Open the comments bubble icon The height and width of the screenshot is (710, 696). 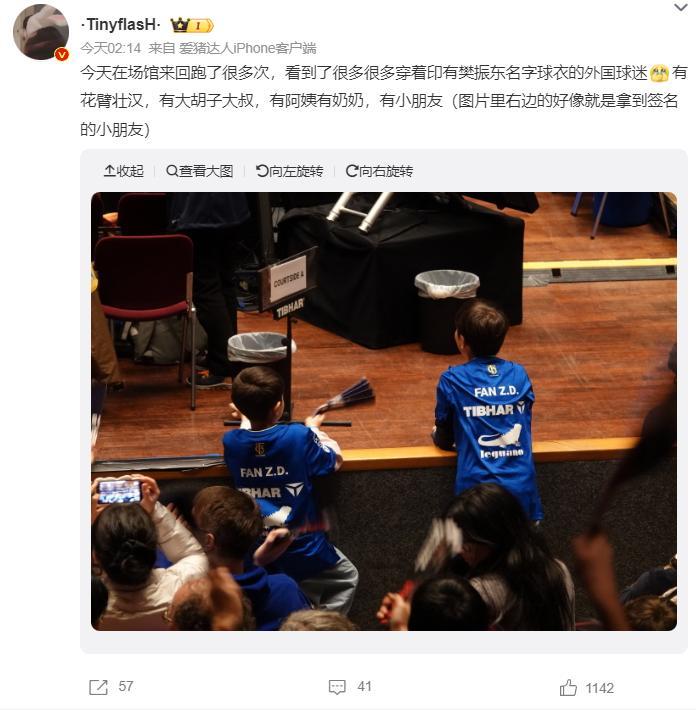click(337, 687)
